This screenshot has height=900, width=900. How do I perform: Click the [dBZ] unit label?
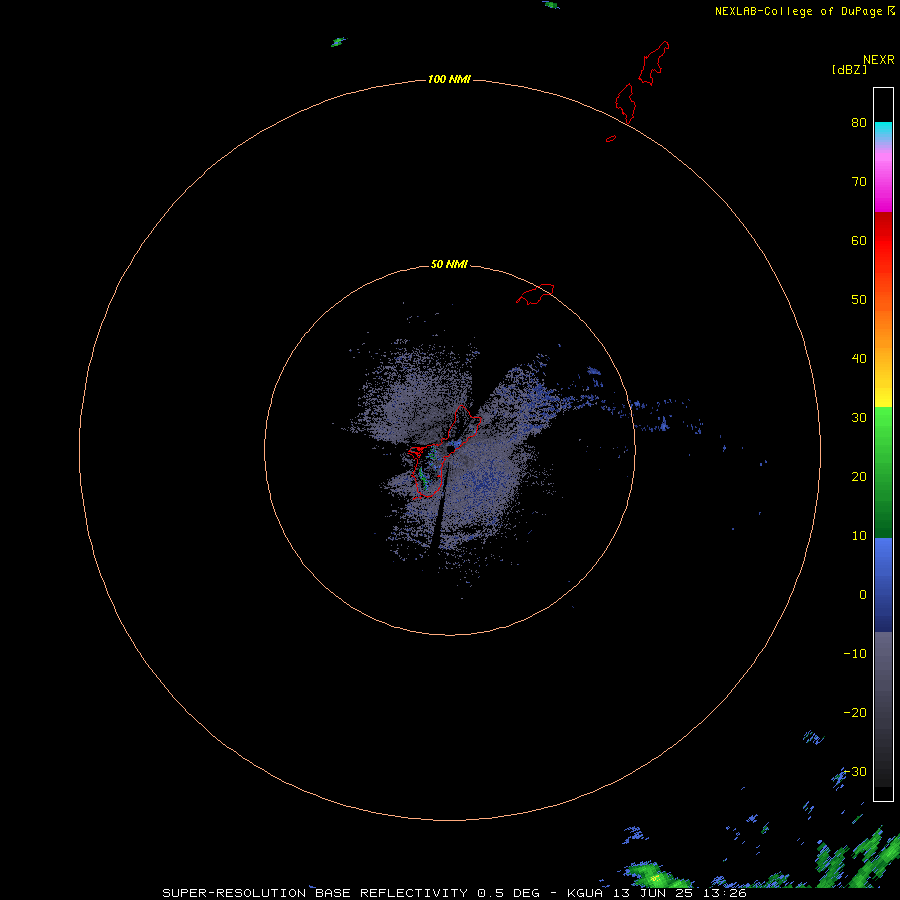click(x=849, y=70)
